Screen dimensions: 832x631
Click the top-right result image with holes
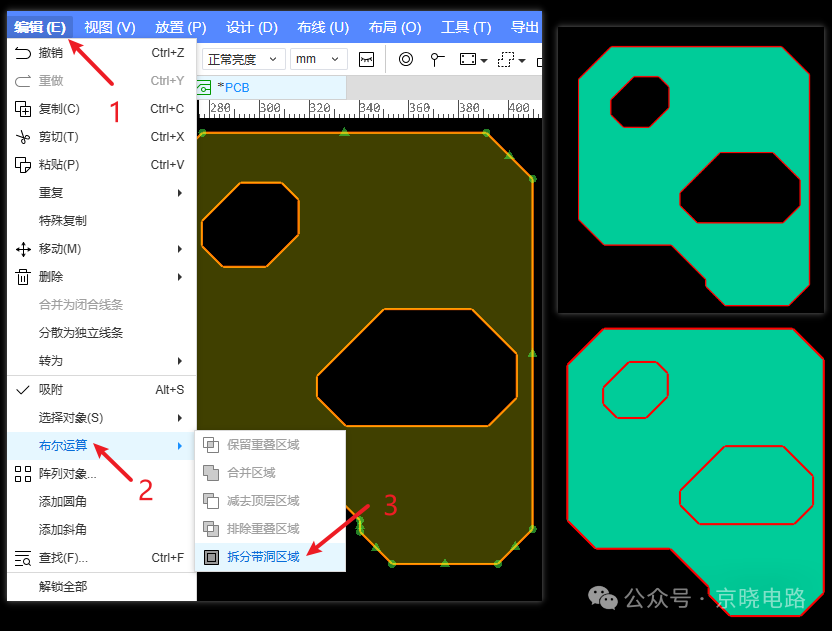(691, 170)
